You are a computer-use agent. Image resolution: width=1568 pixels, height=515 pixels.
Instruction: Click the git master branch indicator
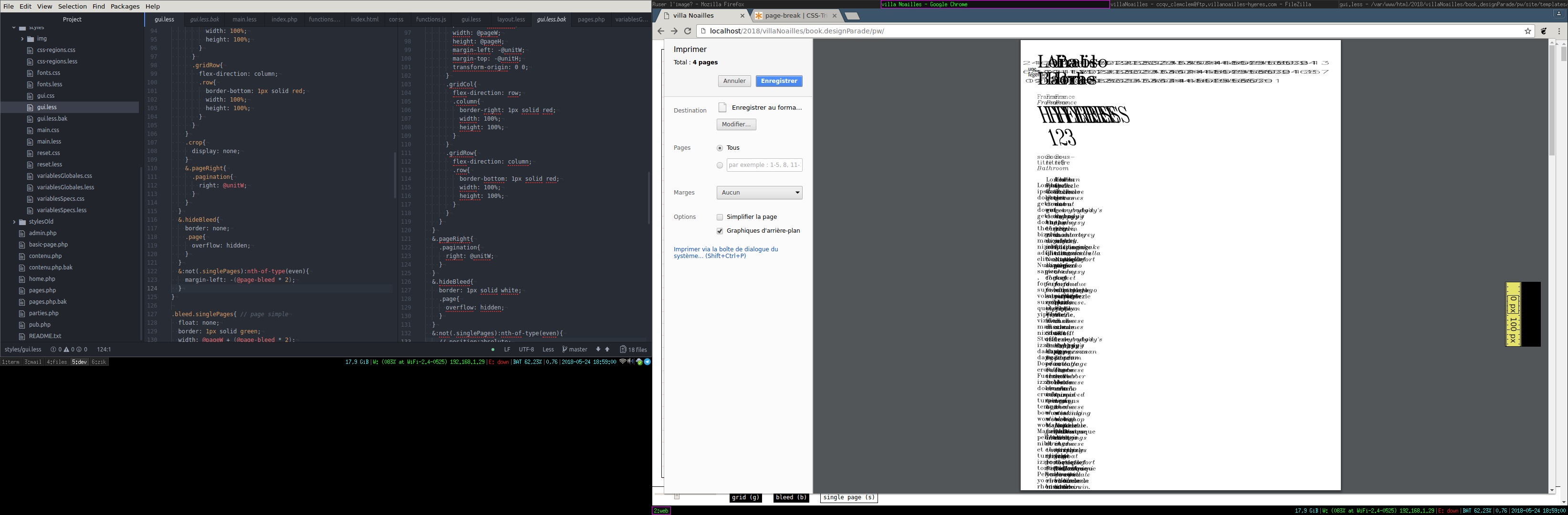(x=575, y=350)
